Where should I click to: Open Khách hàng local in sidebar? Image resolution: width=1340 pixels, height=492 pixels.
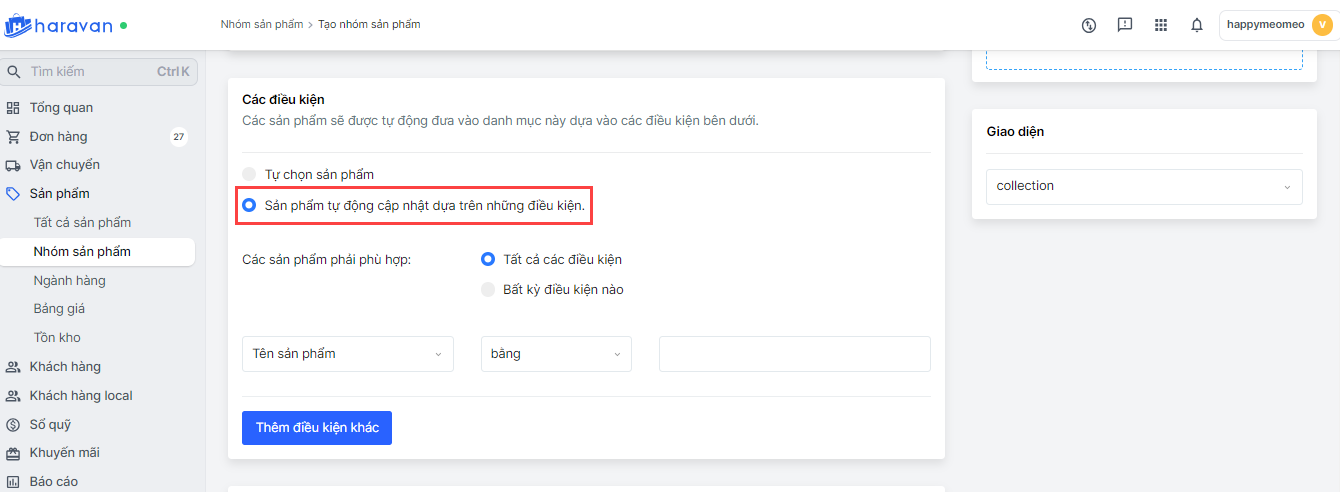[x=81, y=396]
